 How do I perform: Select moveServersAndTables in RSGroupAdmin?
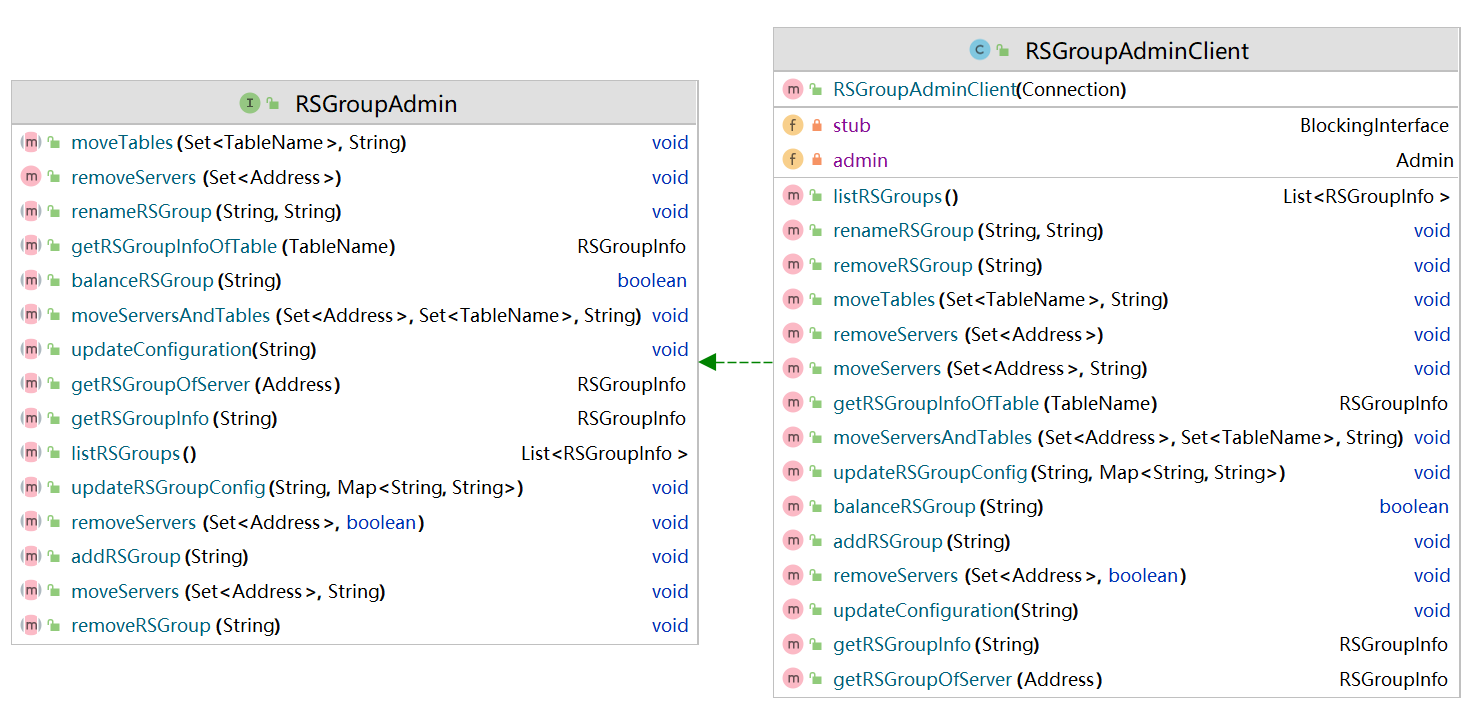click(x=170, y=316)
